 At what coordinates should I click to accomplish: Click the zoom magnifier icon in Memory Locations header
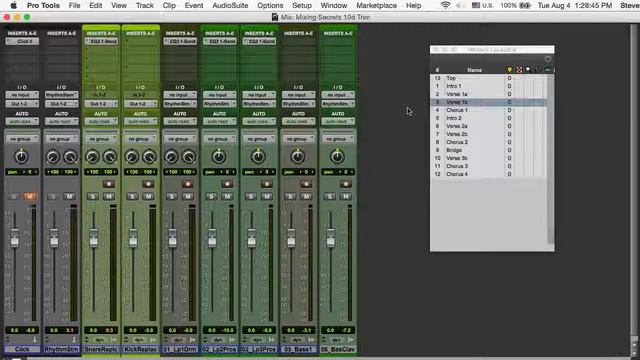pos(528,70)
